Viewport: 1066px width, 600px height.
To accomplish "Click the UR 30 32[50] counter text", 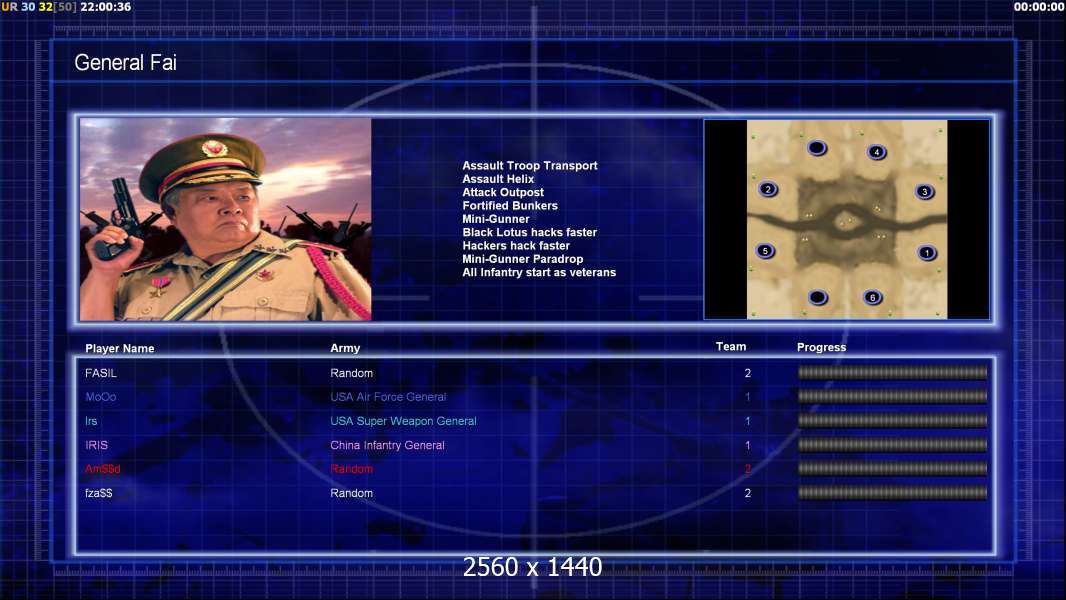I will (x=39, y=7).
